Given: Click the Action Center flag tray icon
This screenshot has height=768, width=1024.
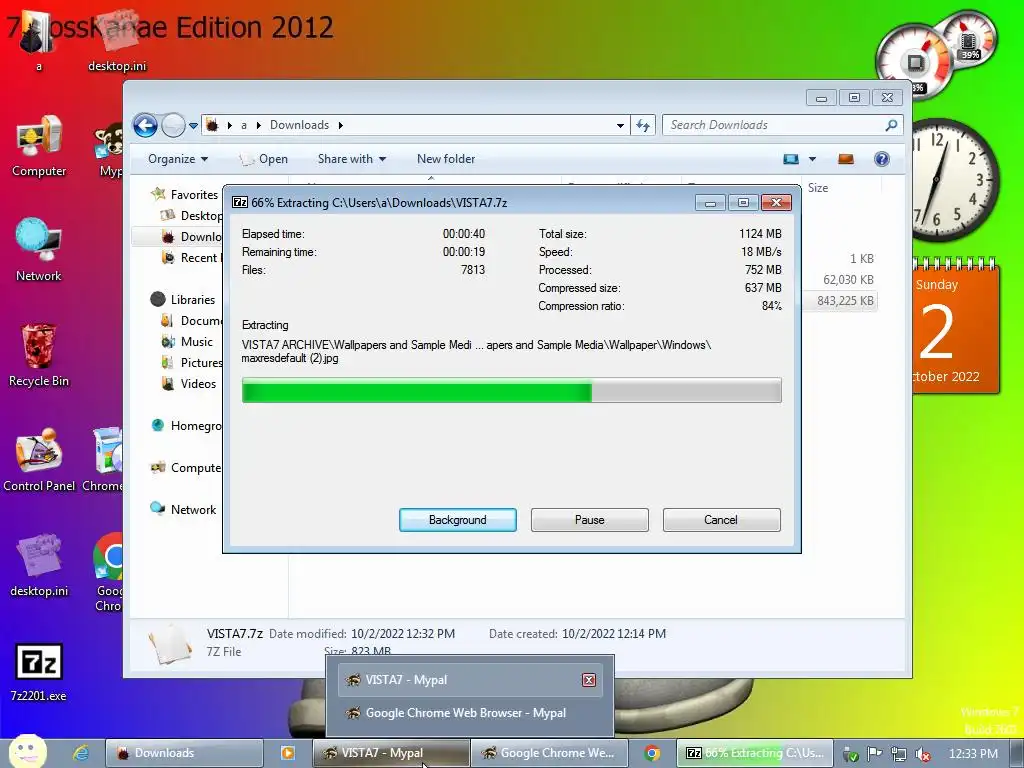Looking at the screenshot, I should pos(874,754).
